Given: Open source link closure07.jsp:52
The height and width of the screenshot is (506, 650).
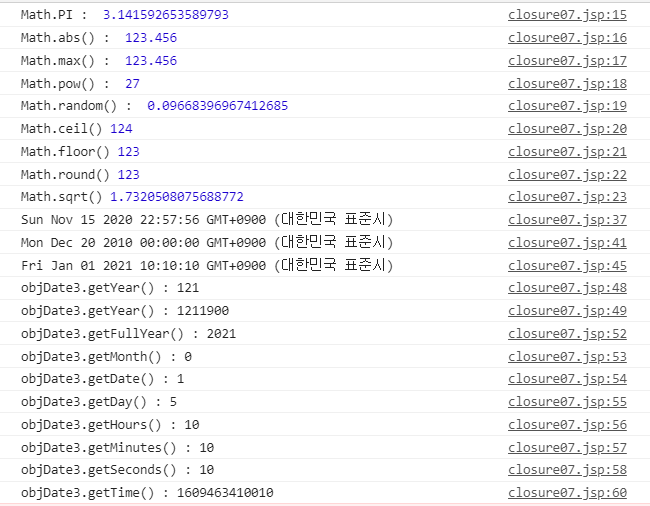Looking at the screenshot, I should point(567,334).
